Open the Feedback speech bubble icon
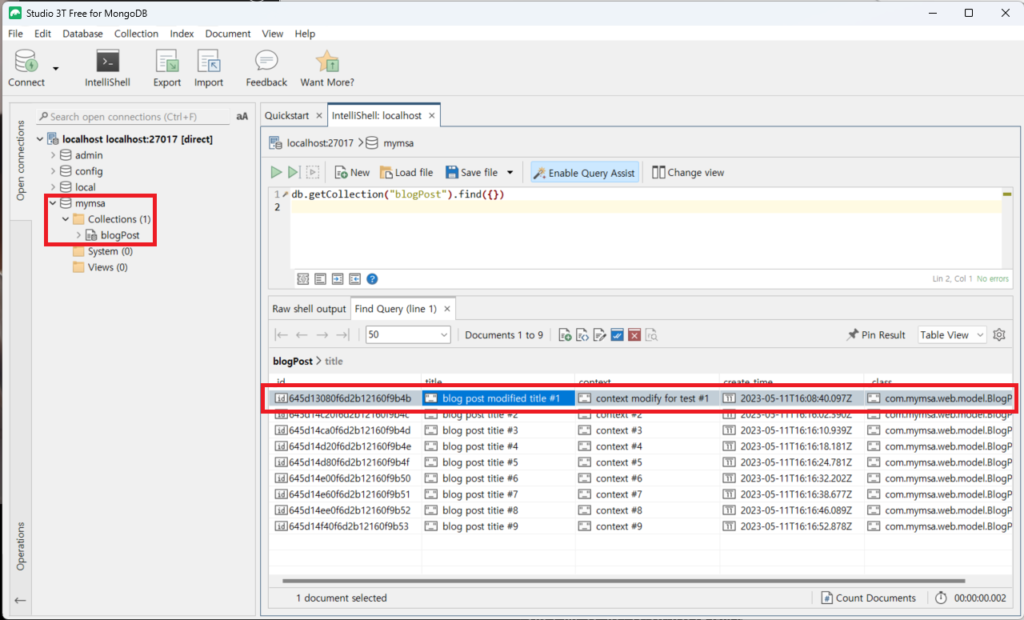Image resolution: width=1024 pixels, height=620 pixels. (x=266, y=61)
